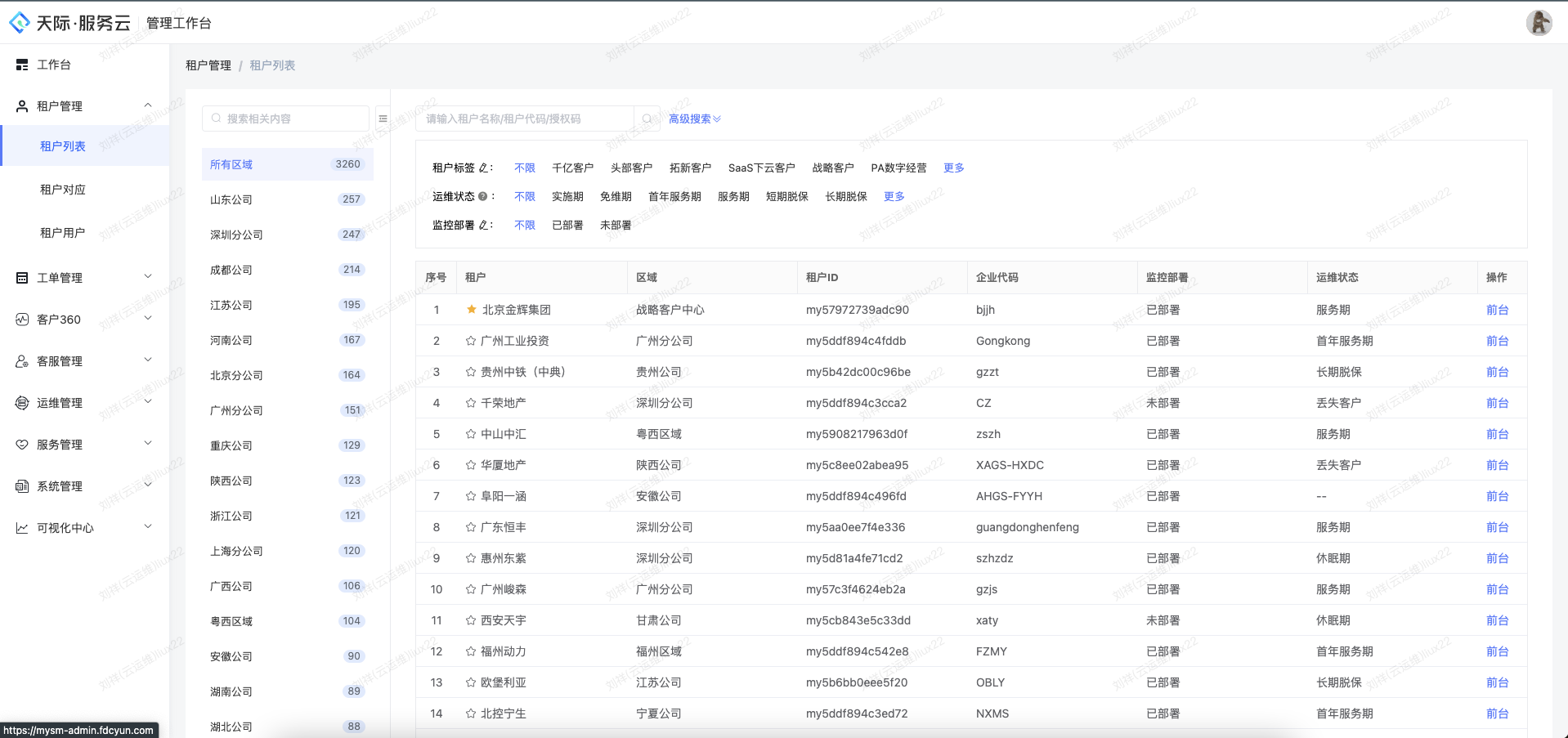Expand the 运维管理 menu chevron
Viewport: 1568px width, 738px height.
[148, 402]
